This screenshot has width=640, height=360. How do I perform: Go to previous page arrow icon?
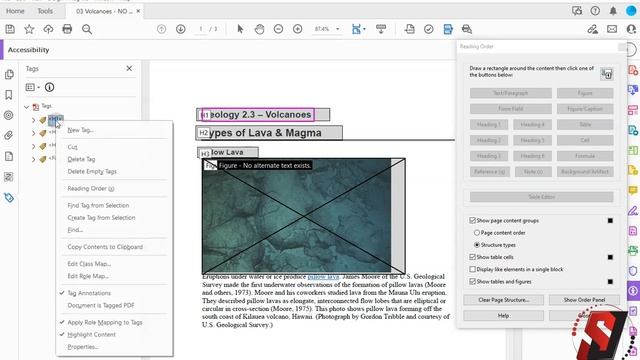pos(162,29)
